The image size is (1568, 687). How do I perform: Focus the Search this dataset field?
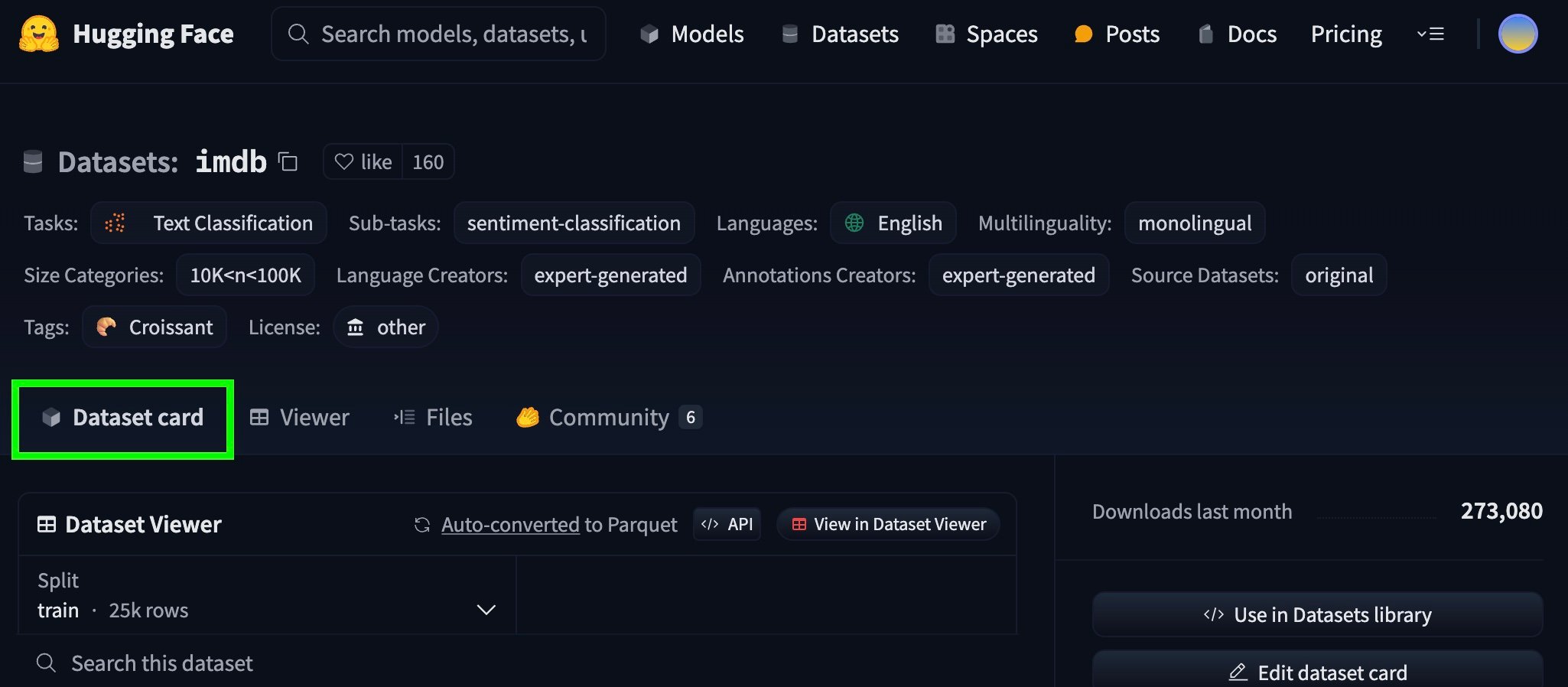[x=517, y=663]
